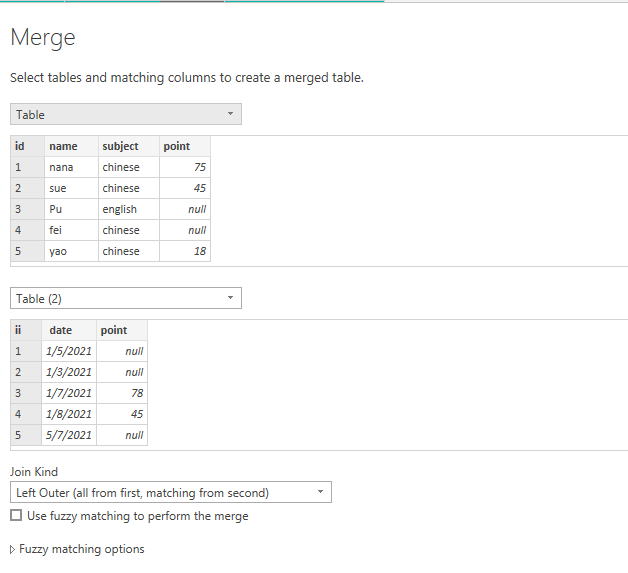Select the id column header in first table
628x573 pixels.
(28, 146)
